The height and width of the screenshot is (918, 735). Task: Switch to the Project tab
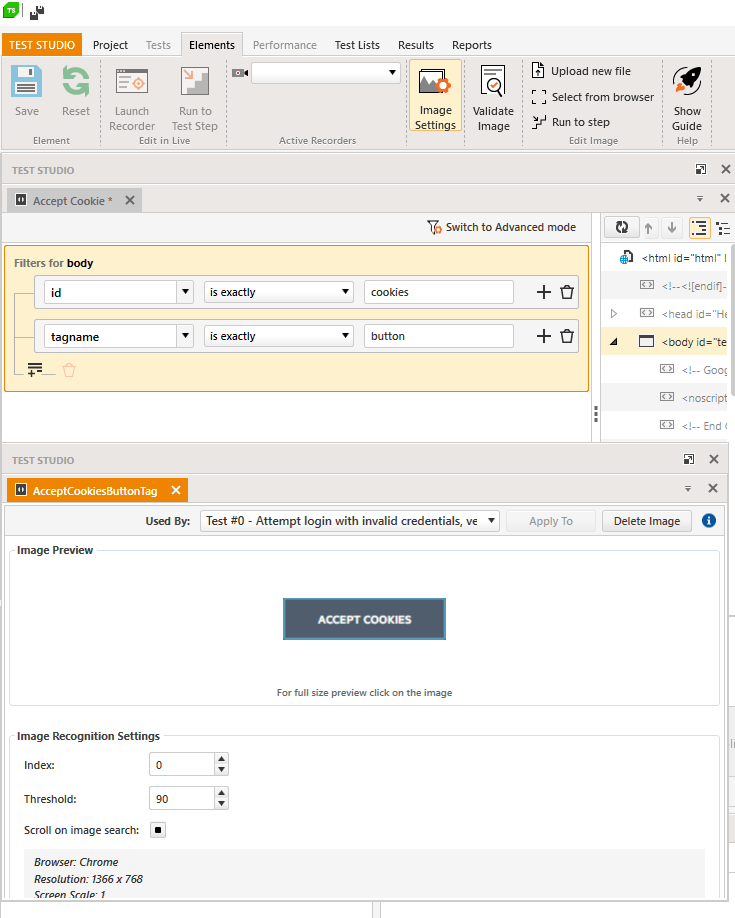pos(110,45)
